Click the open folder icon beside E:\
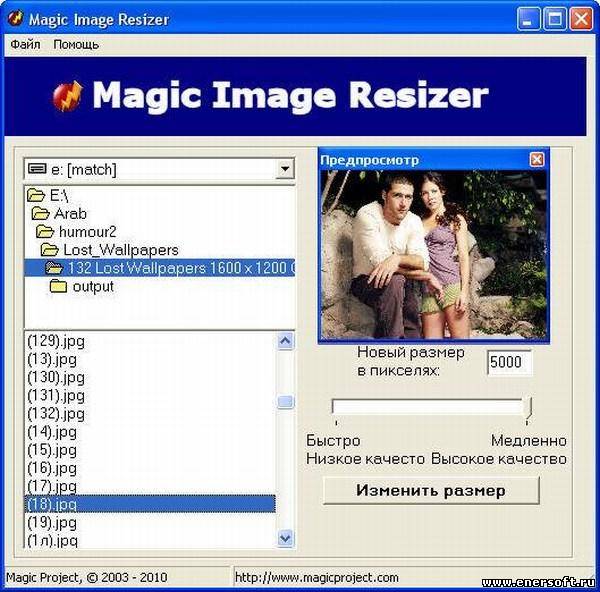Viewport: 600px width, 592px height. pyautogui.click(x=36, y=196)
